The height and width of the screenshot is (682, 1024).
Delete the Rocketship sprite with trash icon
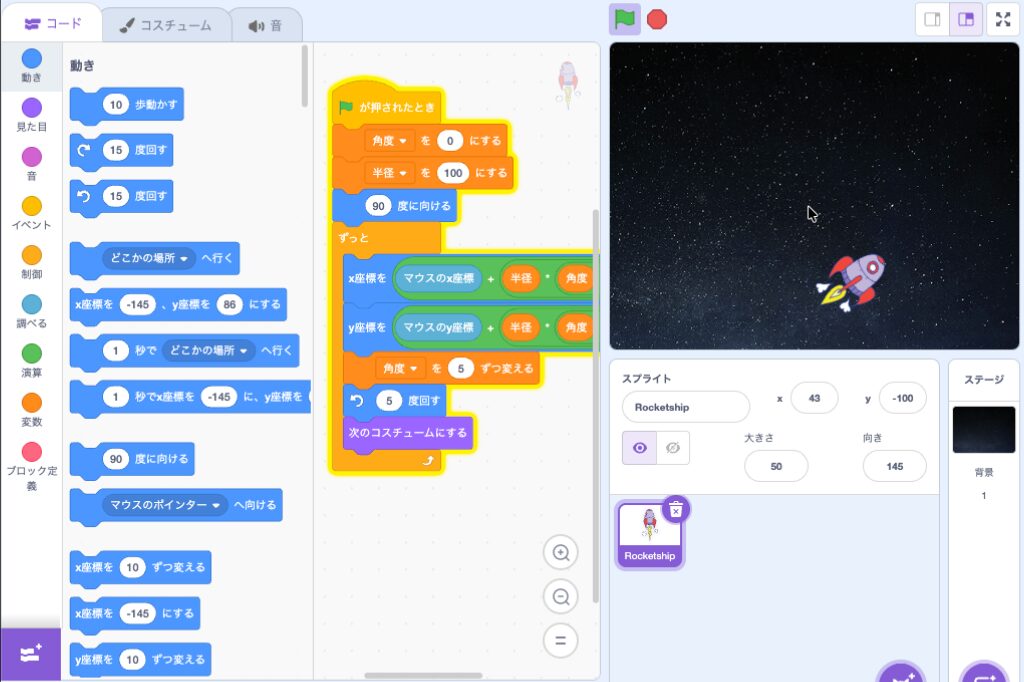tap(676, 509)
